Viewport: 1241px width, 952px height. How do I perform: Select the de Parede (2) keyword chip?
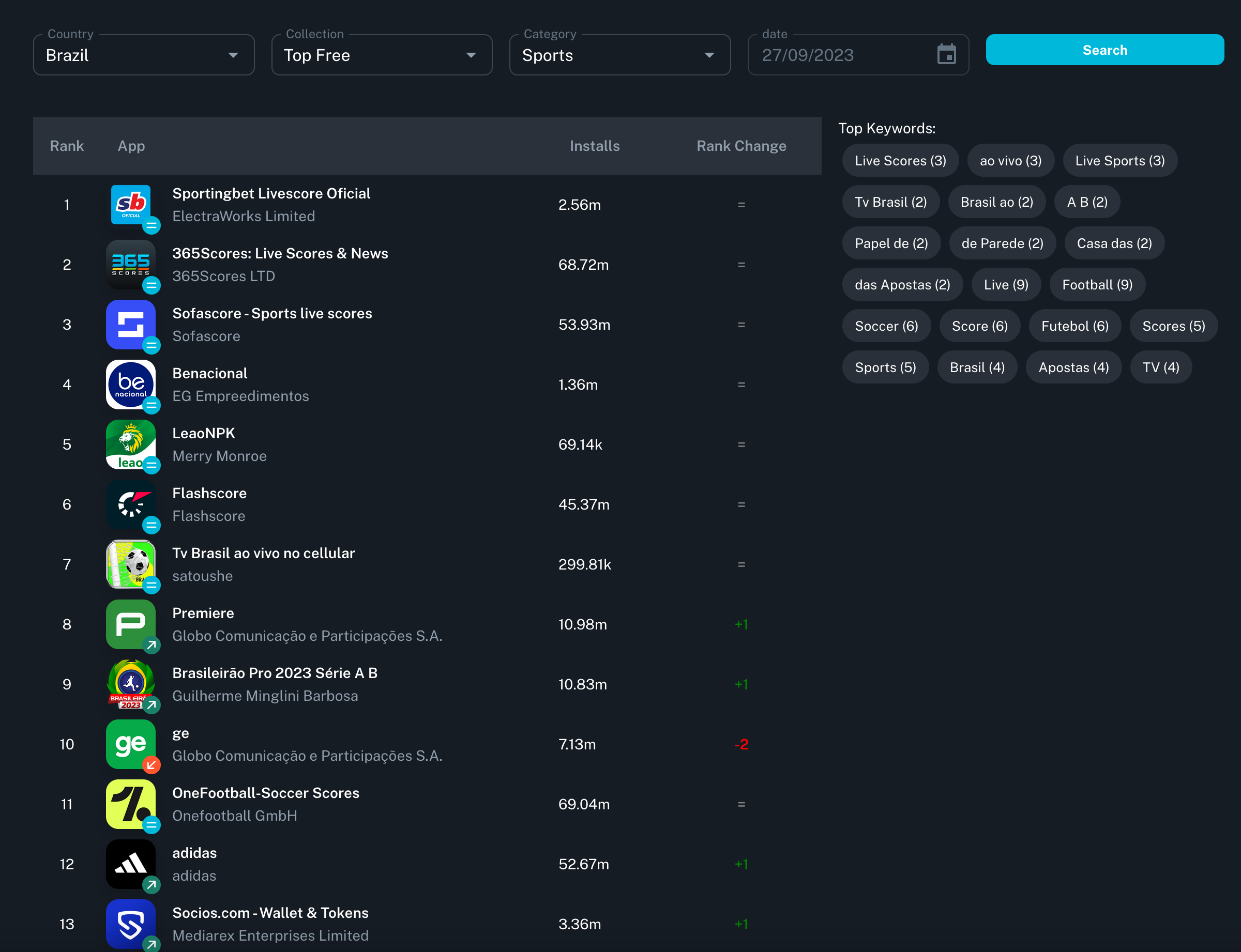(1002, 243)
